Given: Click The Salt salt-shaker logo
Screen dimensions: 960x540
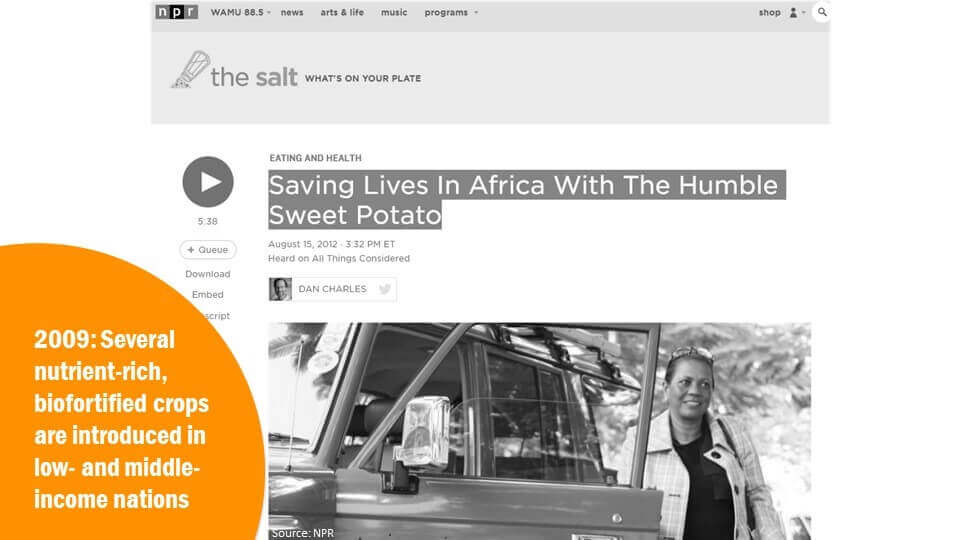Looking at the screenshot, I should tap(190, 70).
